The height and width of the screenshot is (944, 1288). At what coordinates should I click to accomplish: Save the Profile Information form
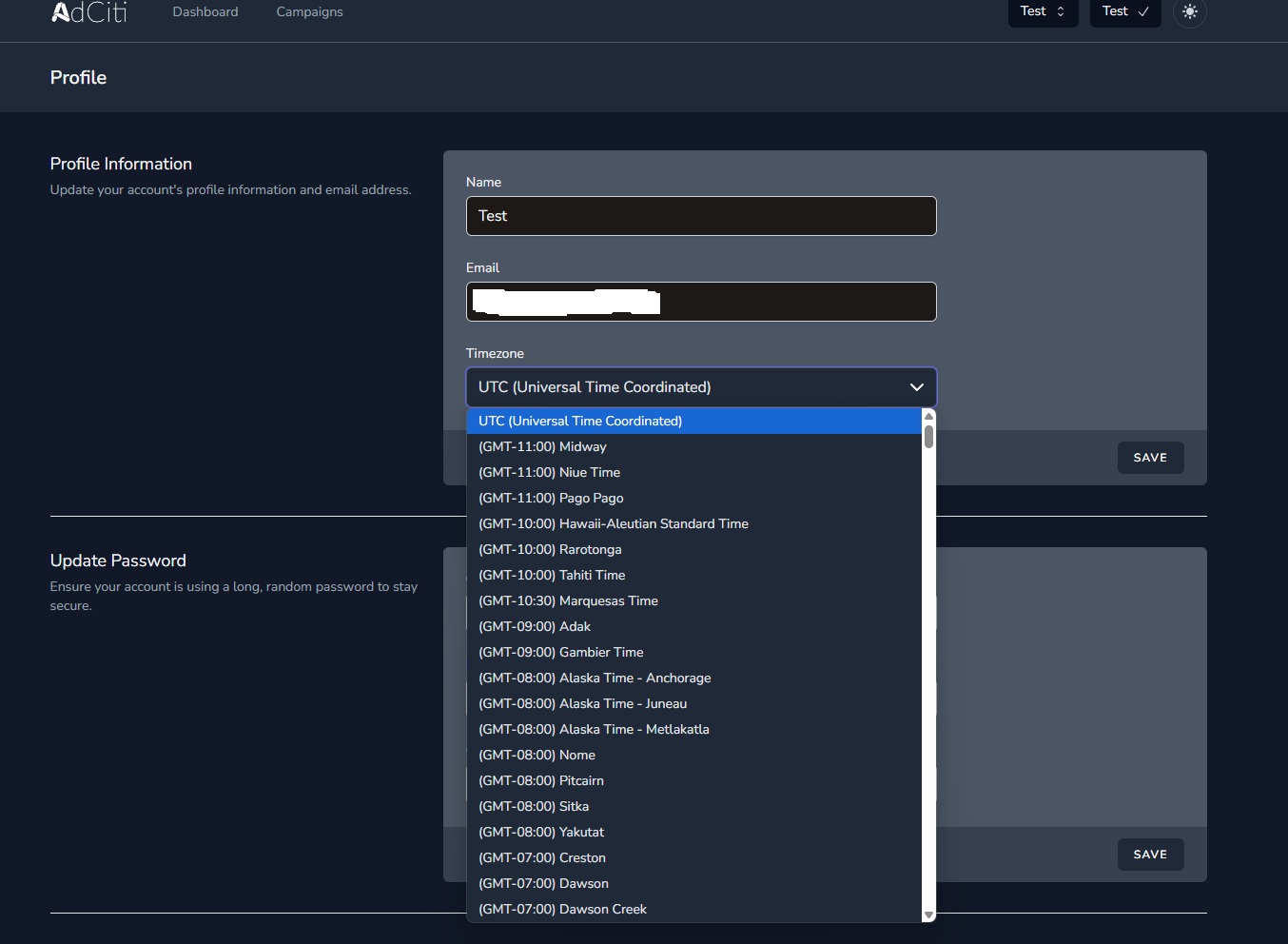tap(1150, 458)
